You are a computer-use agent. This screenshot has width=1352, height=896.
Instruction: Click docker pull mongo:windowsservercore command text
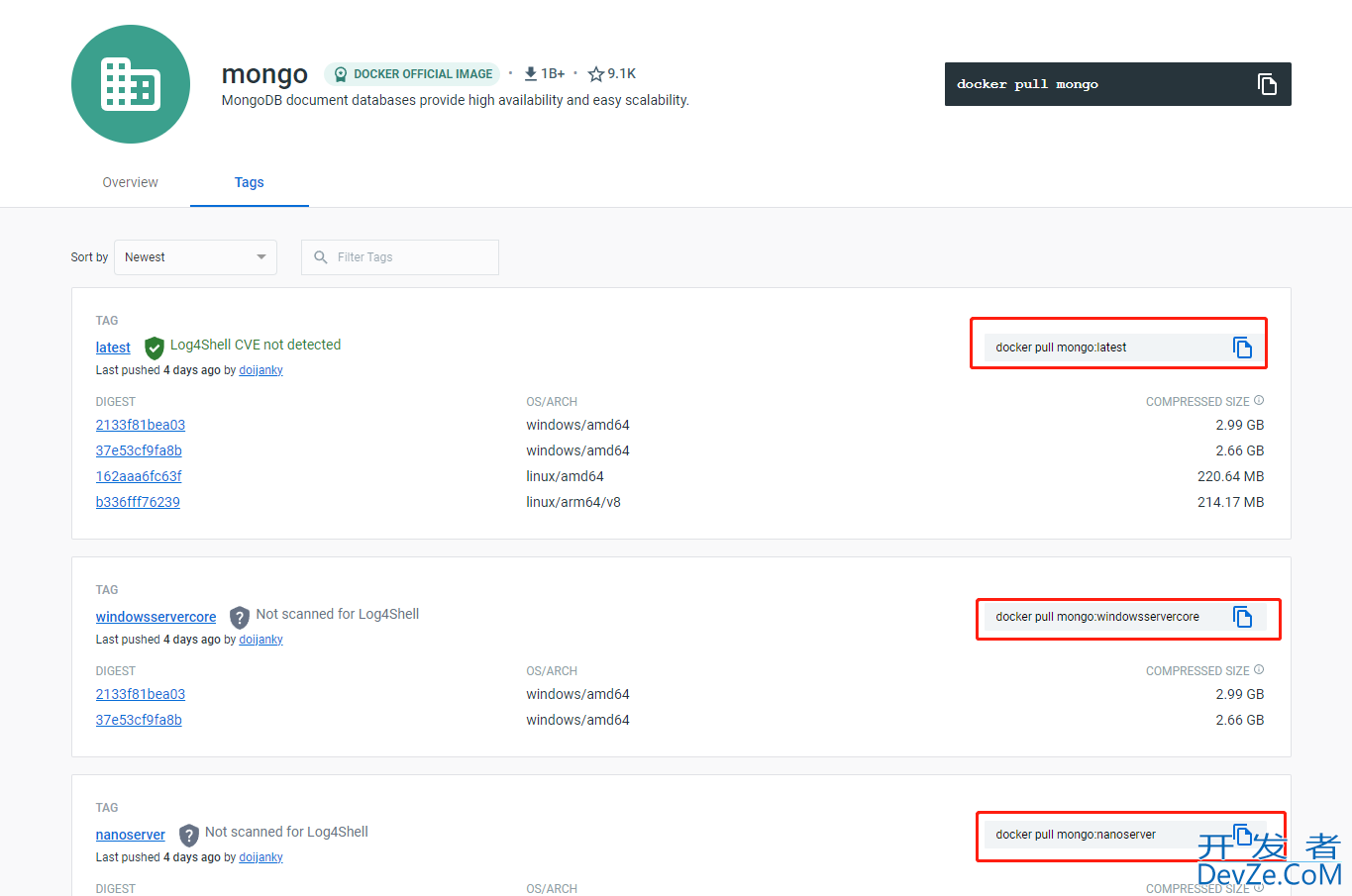pos(1097,617)
